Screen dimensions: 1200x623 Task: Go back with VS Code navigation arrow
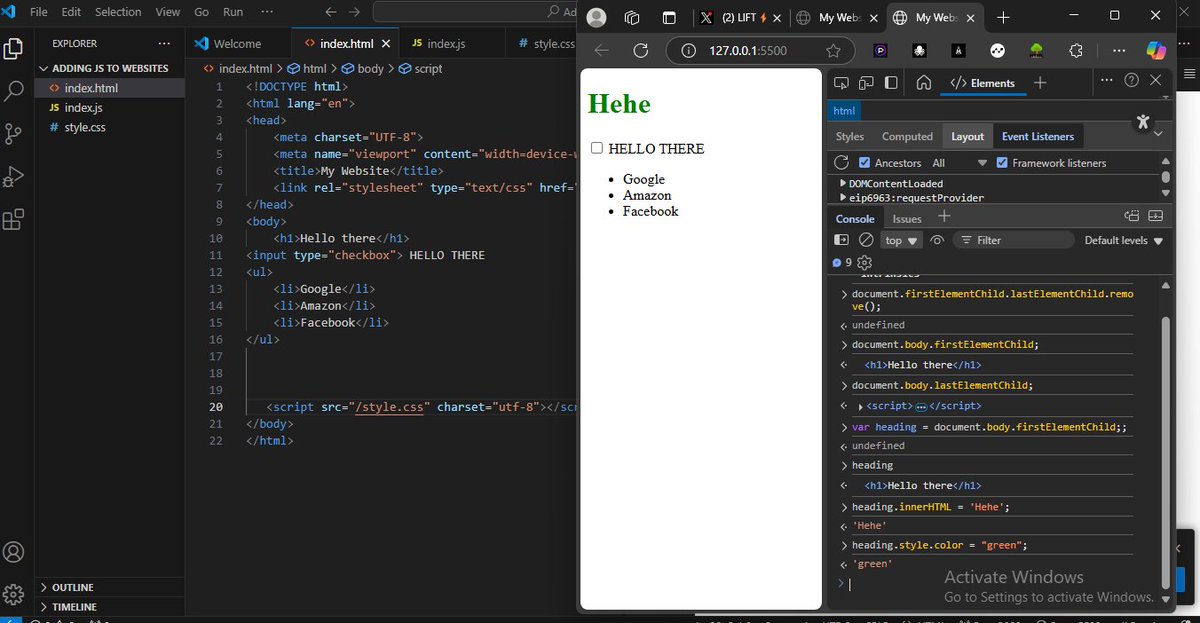click(331, 12)
